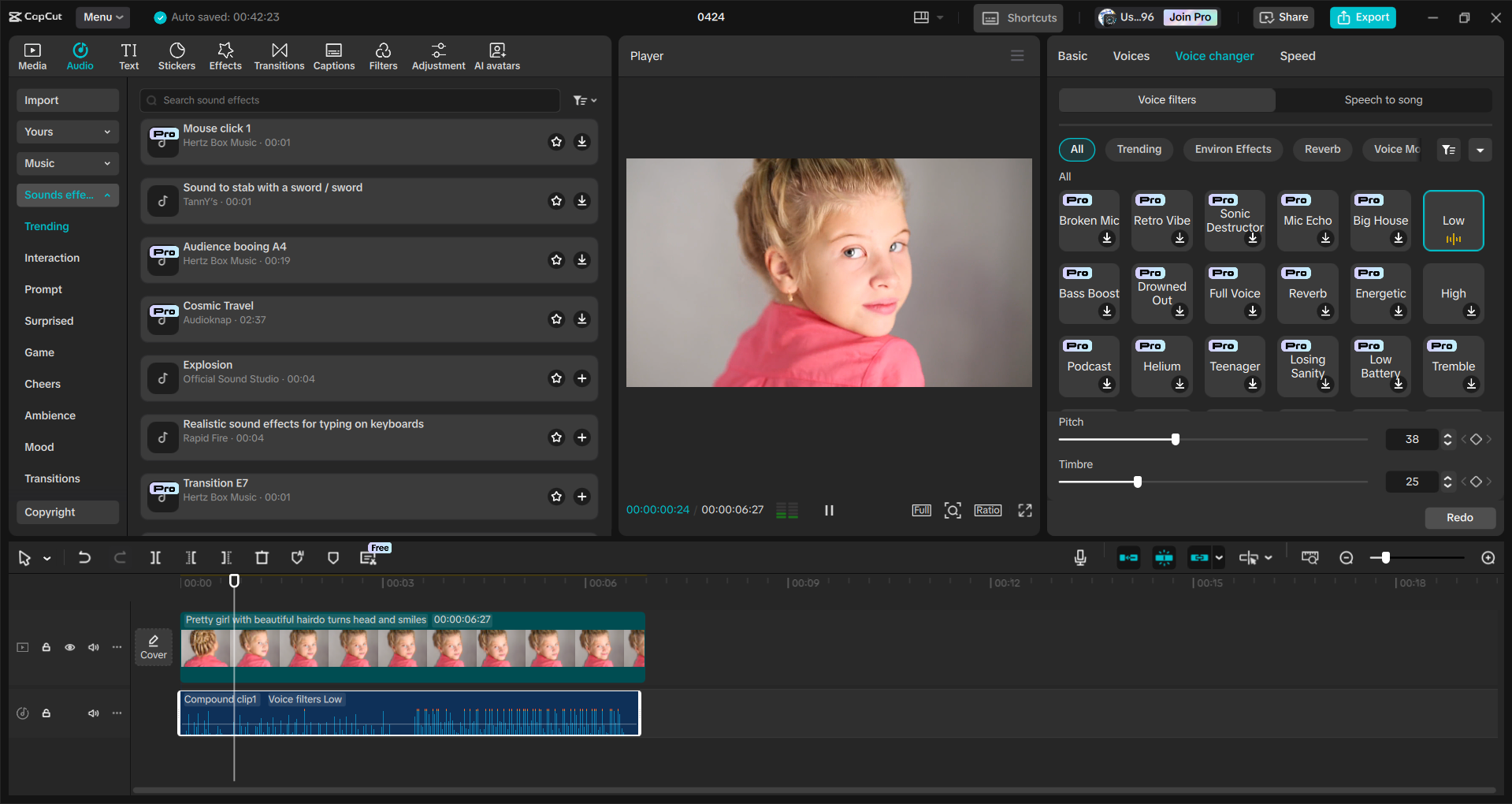Select the Split tool in the timeline toolbar
Screen dimensions: 1512x804
pyautogui.click(x=155, y=557)
